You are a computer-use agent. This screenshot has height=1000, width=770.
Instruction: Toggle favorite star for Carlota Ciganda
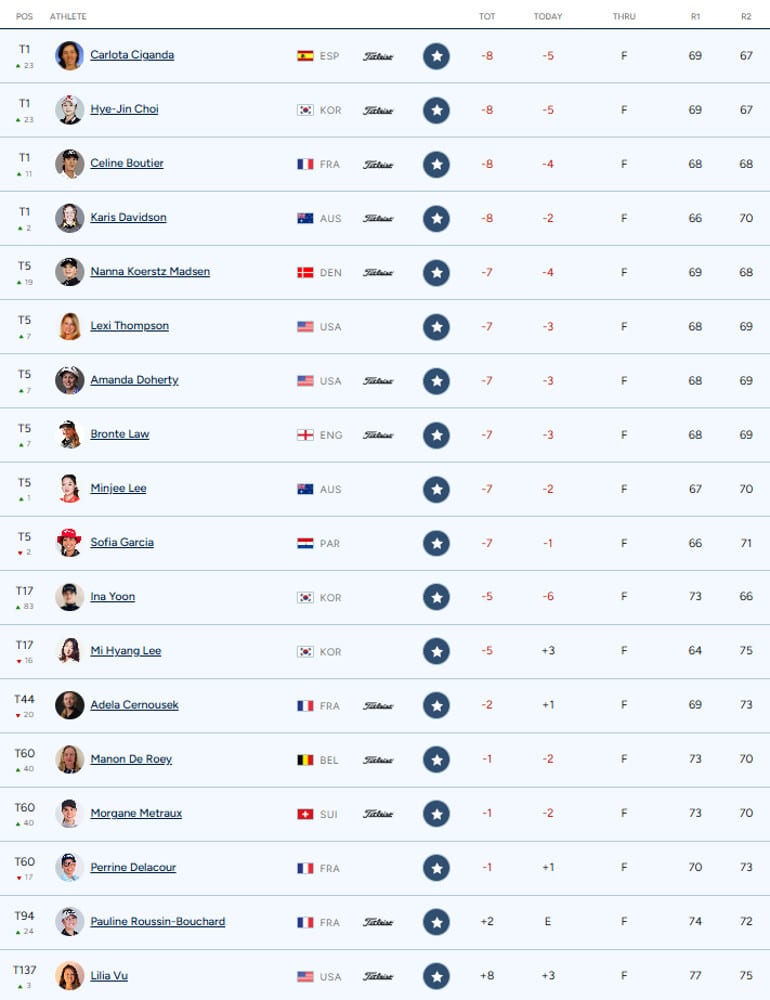436,56
